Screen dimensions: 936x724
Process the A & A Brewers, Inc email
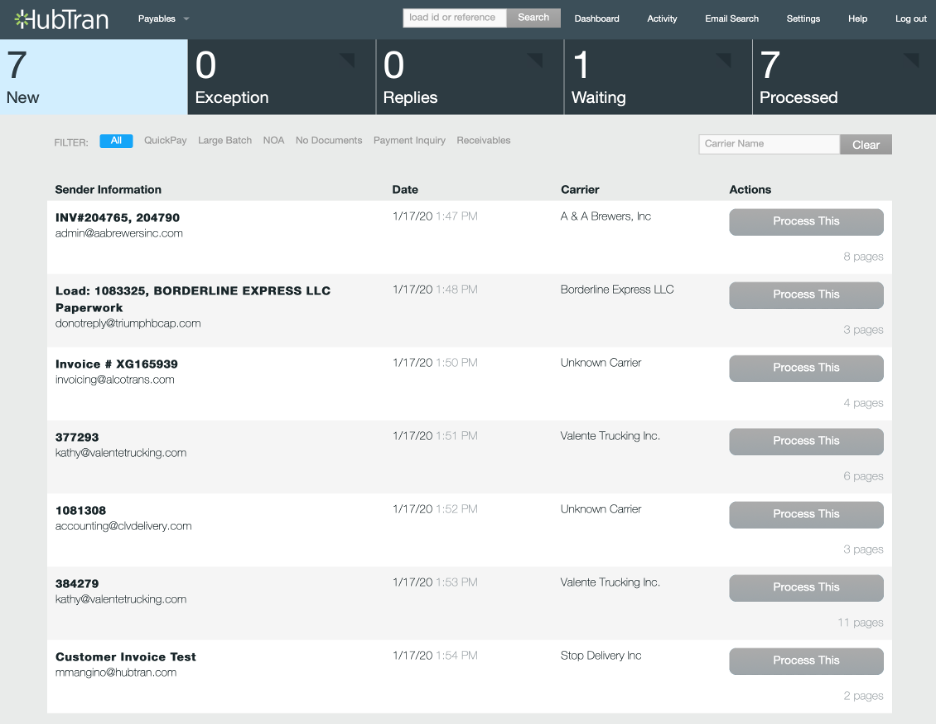[x=806, y=221]
